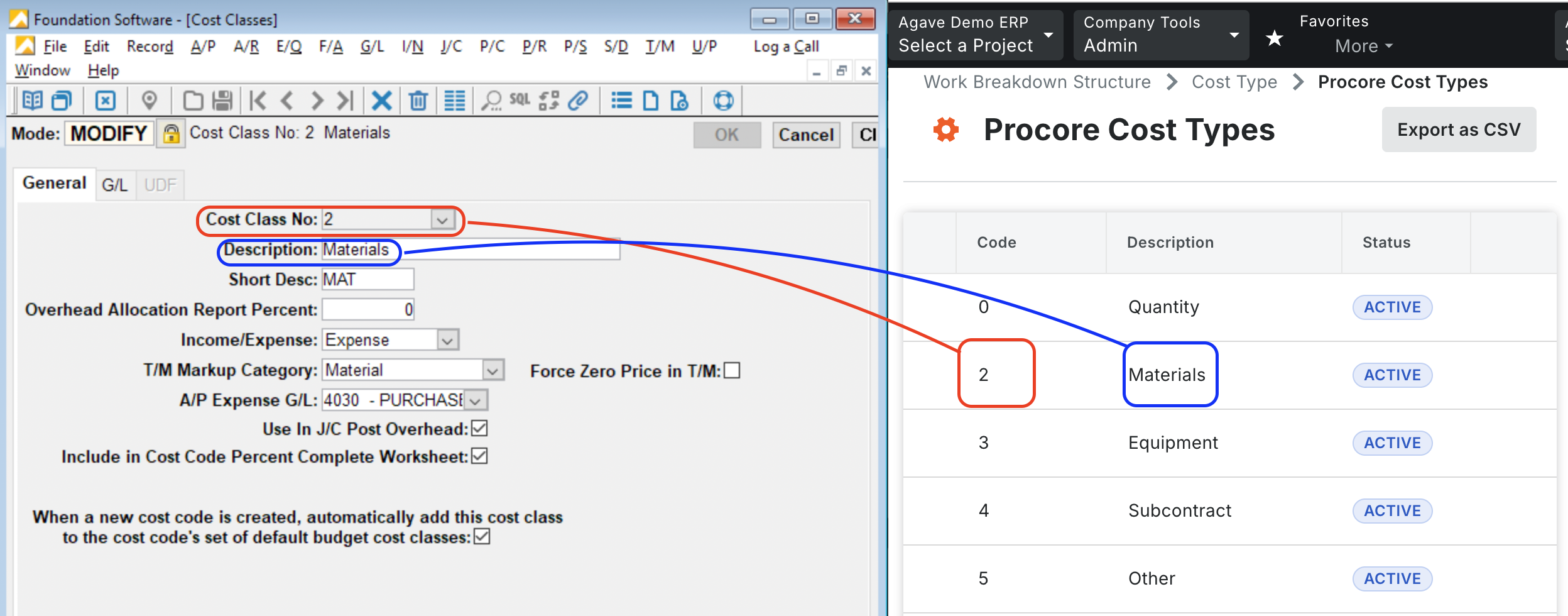Open the T/M Markup Category dropdown
This screenshot has height=616, width=1568.
pyautogui.click(x=493, y=370)
